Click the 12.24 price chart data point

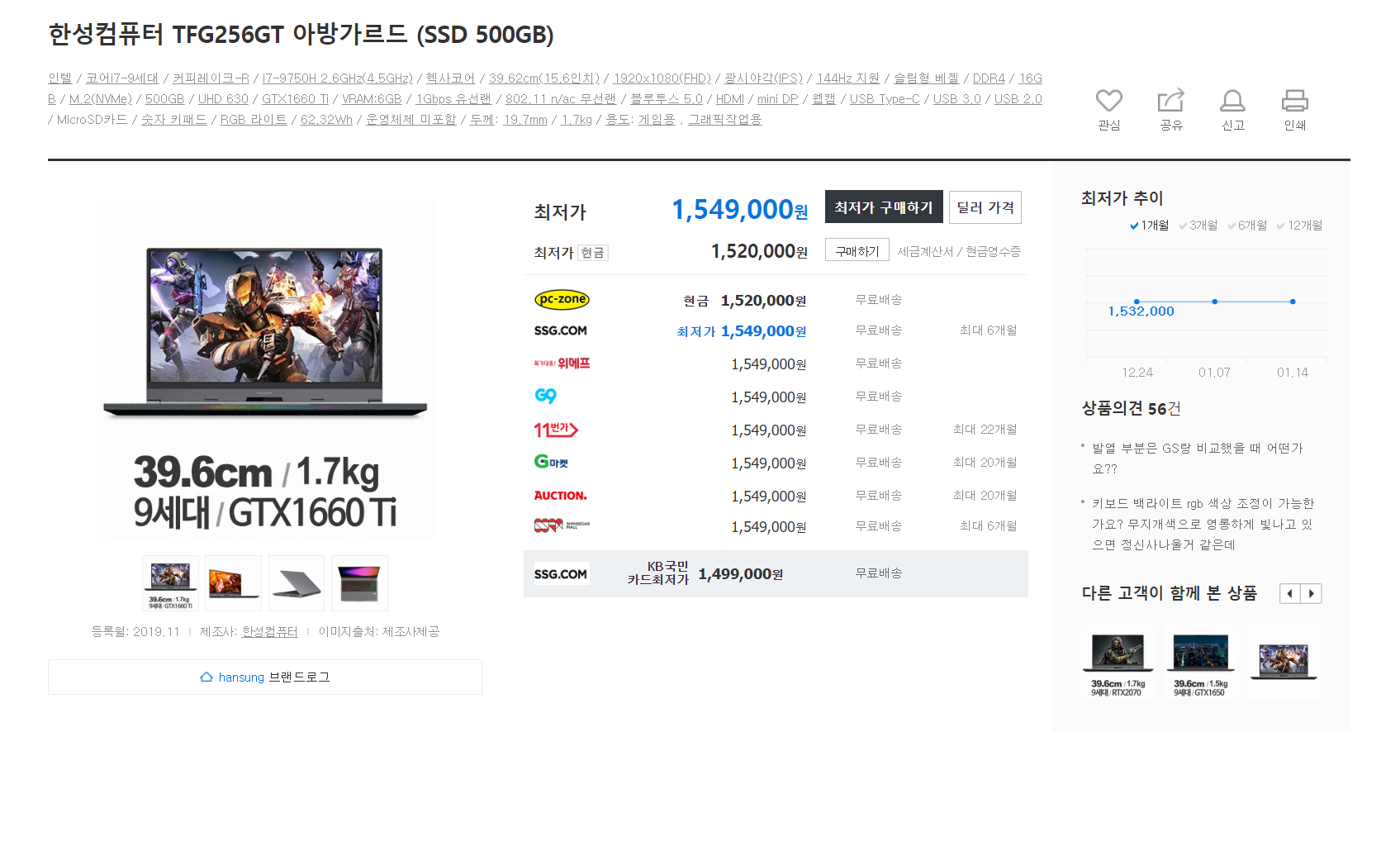click(1137, 302)
